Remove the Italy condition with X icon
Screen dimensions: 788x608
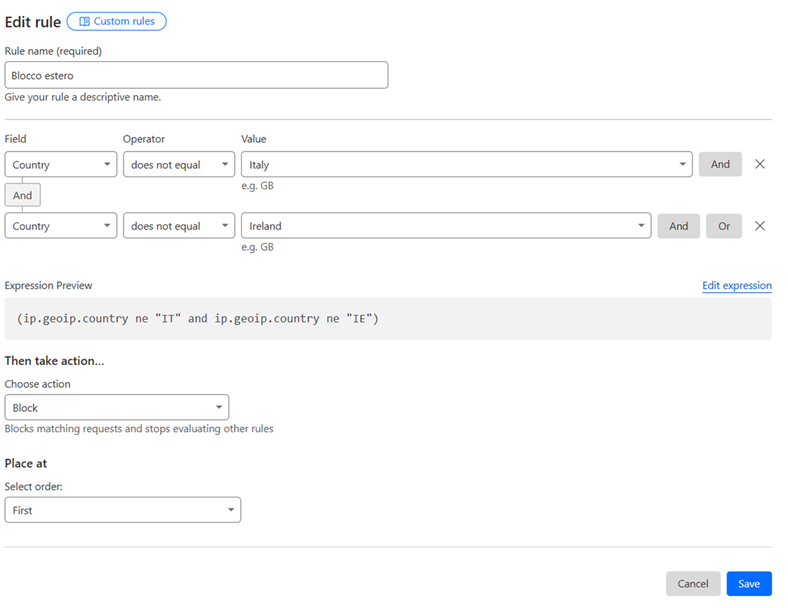(760, 164)
